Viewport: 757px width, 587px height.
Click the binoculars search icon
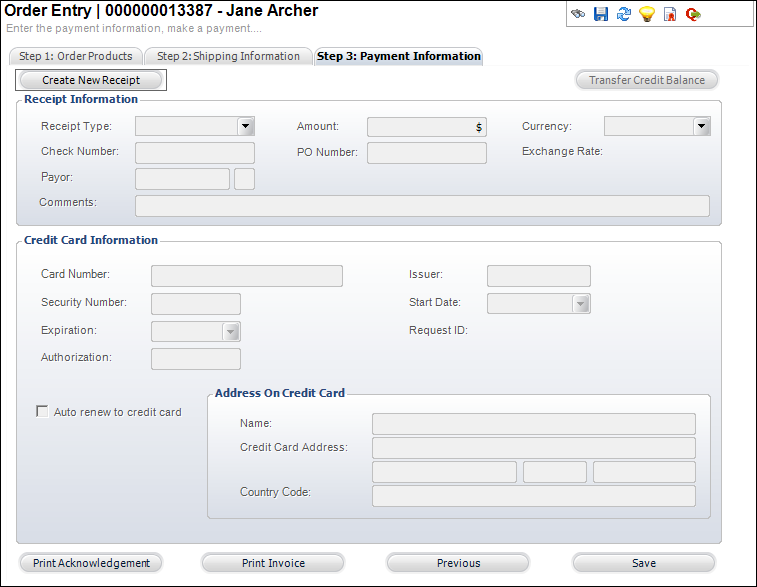[577, 14]
